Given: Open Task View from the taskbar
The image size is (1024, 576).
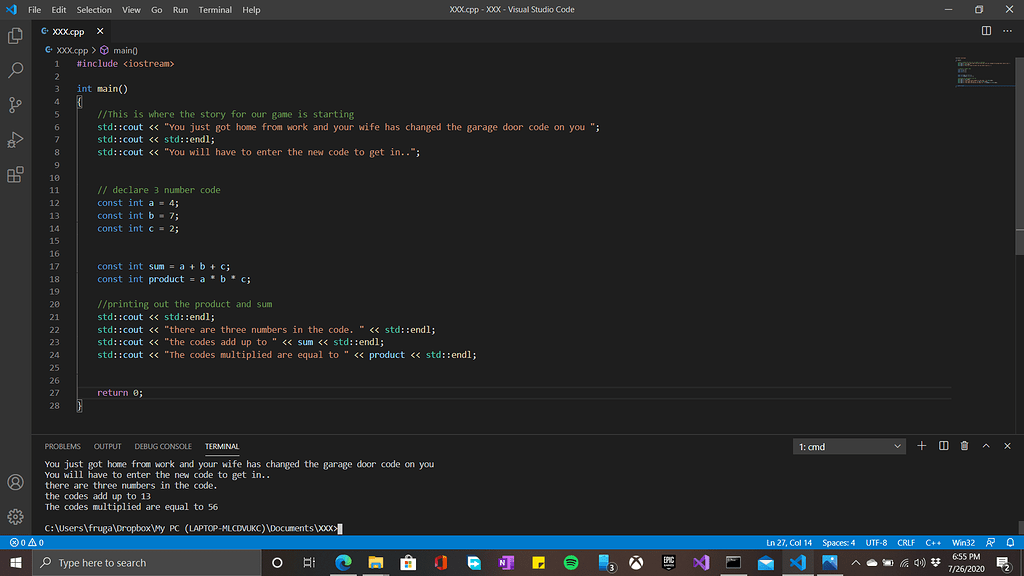Looking at the screenshot, I should click(x=310, y=562).
